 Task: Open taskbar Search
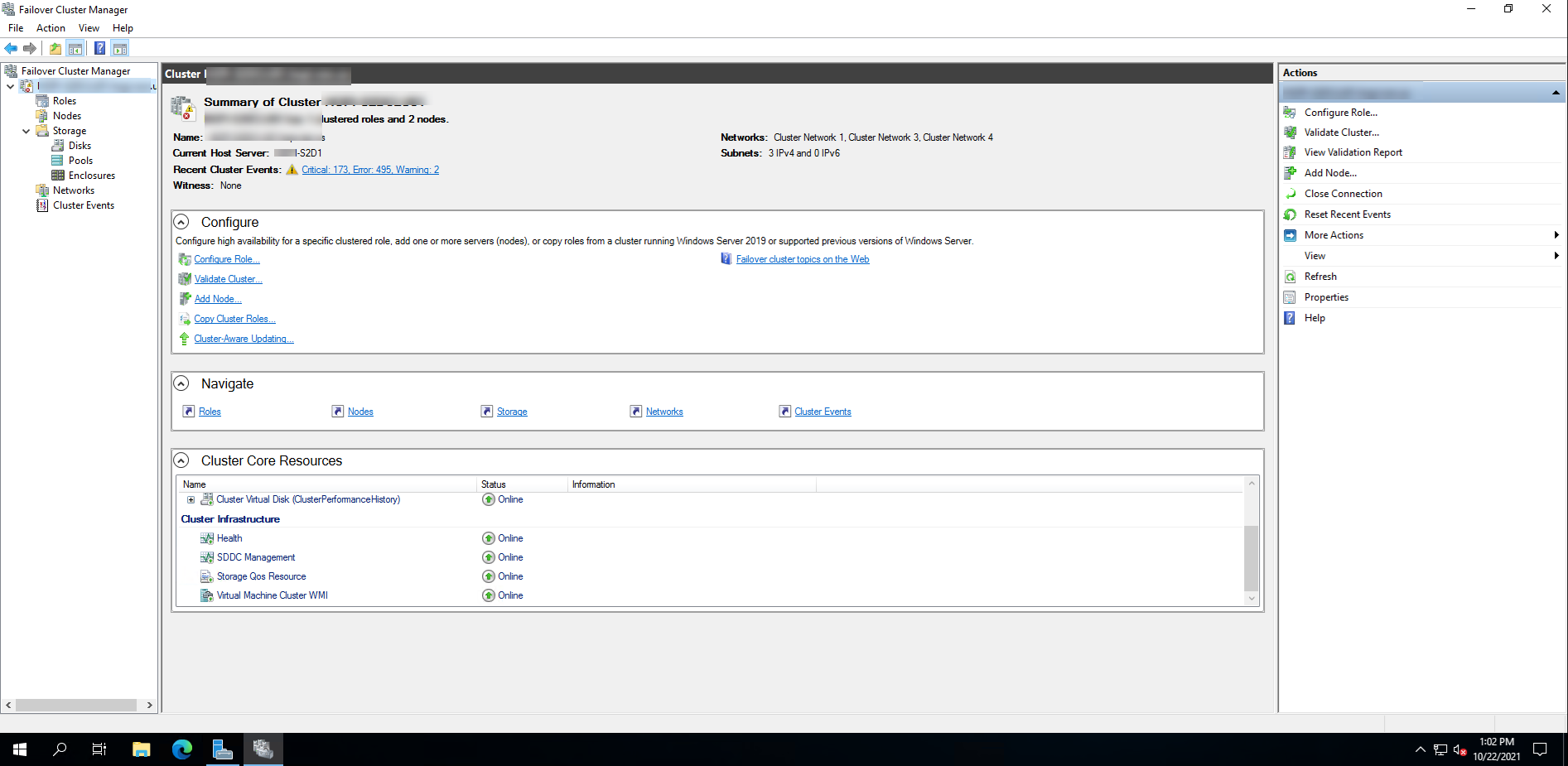[60, 749]
